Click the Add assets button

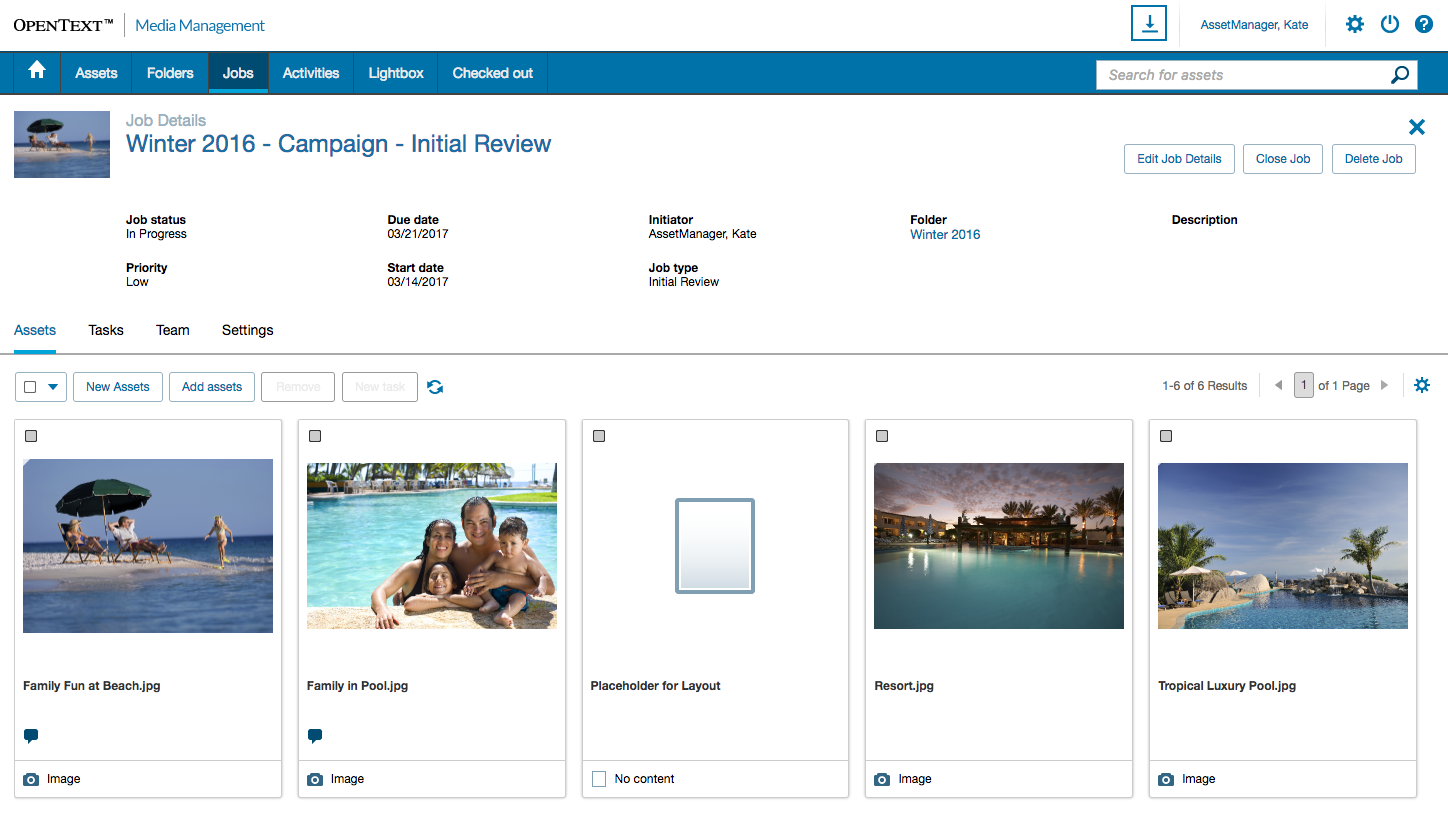pos(212,387)
